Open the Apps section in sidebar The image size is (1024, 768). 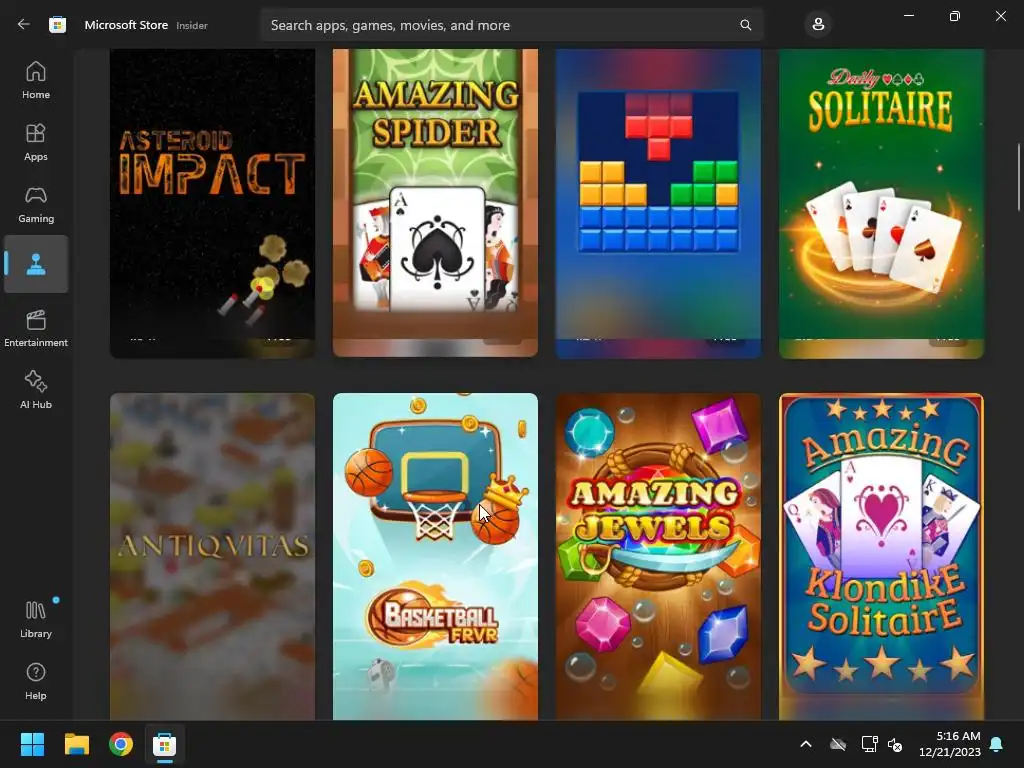click(36, 142)
